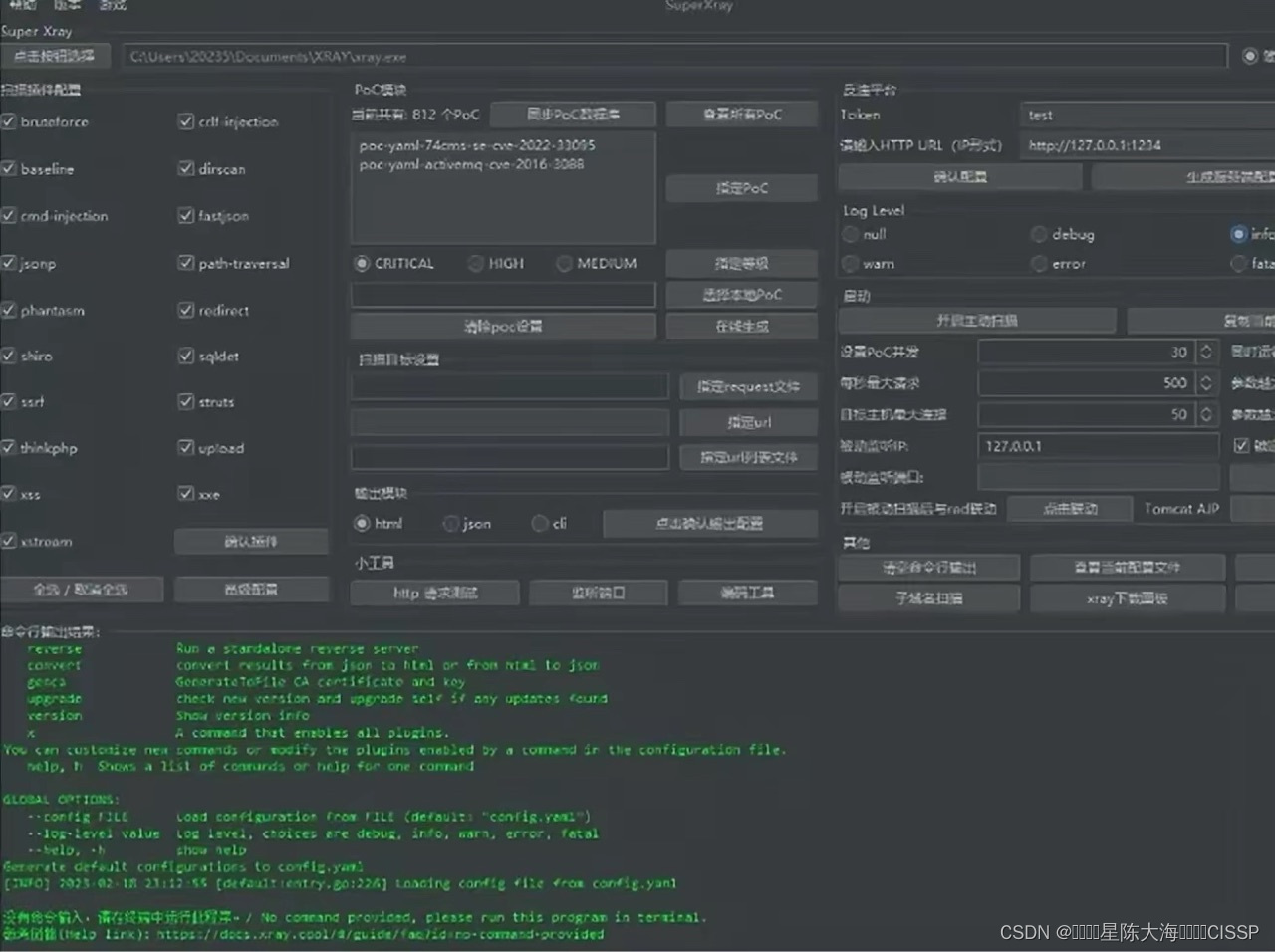Screen dimensions: 1275x952
Task: Select poc-yaml-activemq-cve-2016-3088 in the PoC list
Action: tap(472, 164)
